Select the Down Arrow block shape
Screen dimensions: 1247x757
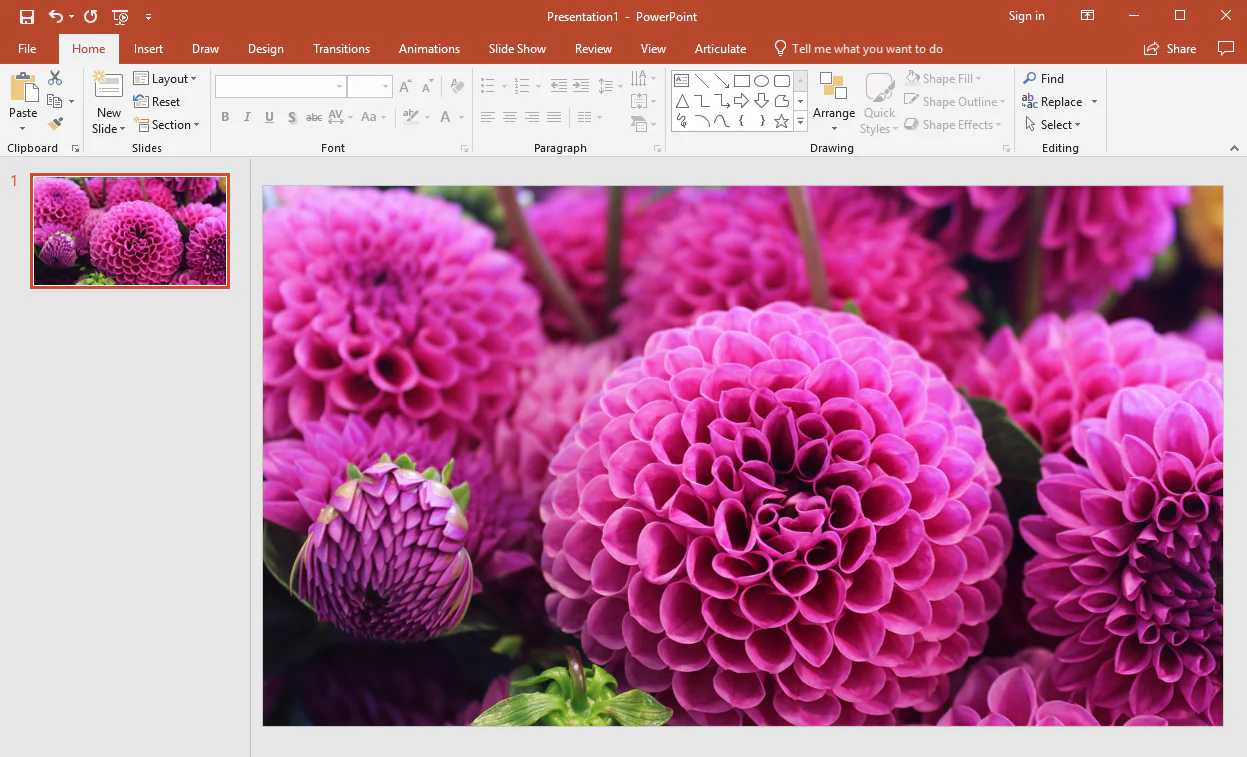point(762,101)
